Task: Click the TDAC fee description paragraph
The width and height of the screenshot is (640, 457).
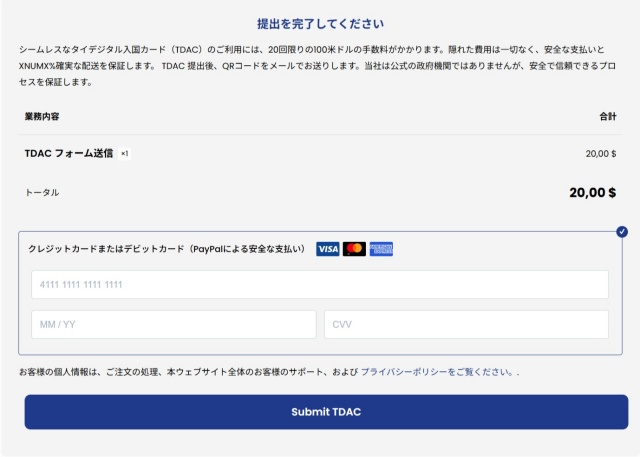Action: [320, 65]
